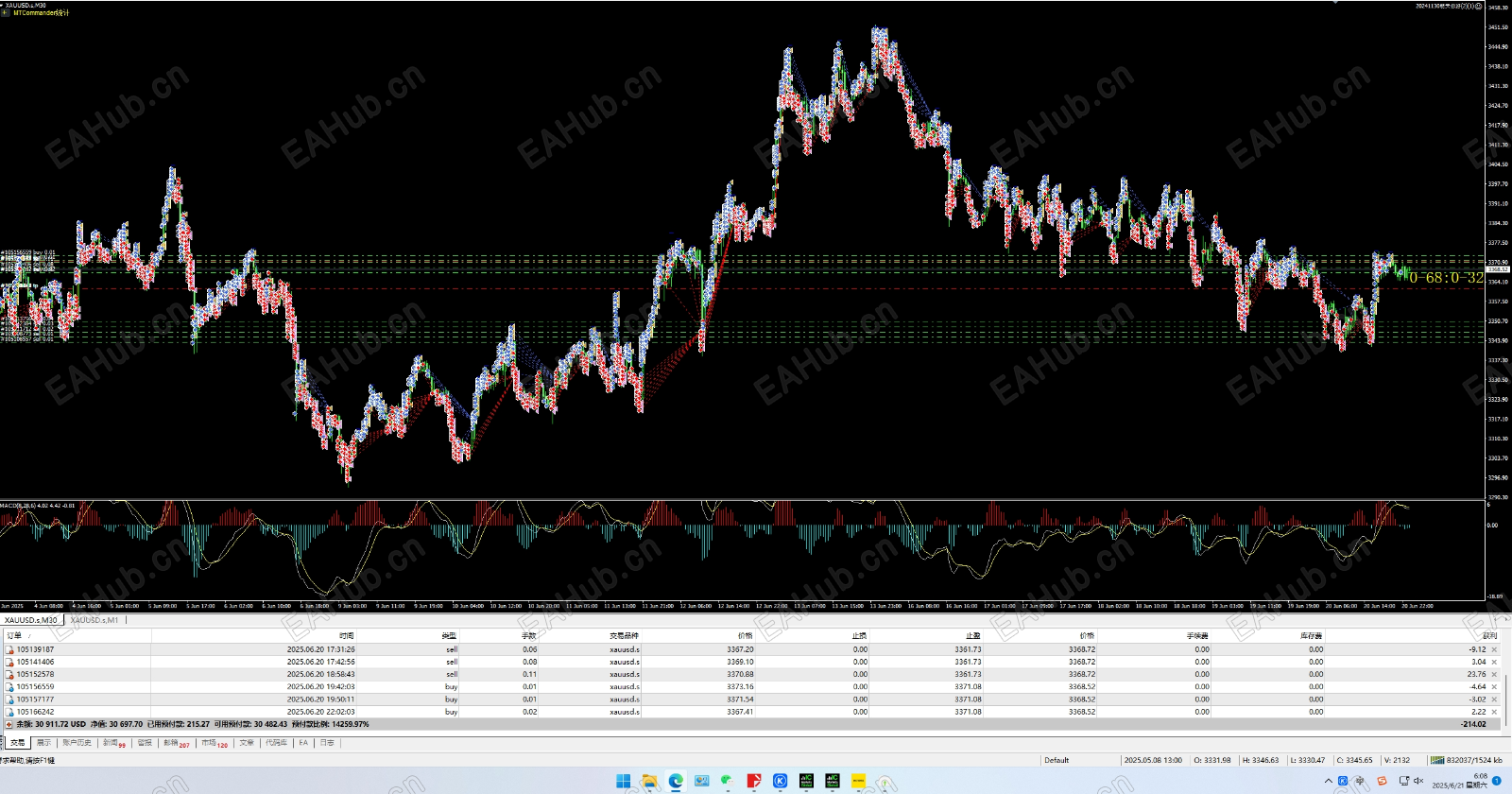Click the O: 3331.98 status bar value
The image size is (1512, 794).
(1212, 760)
